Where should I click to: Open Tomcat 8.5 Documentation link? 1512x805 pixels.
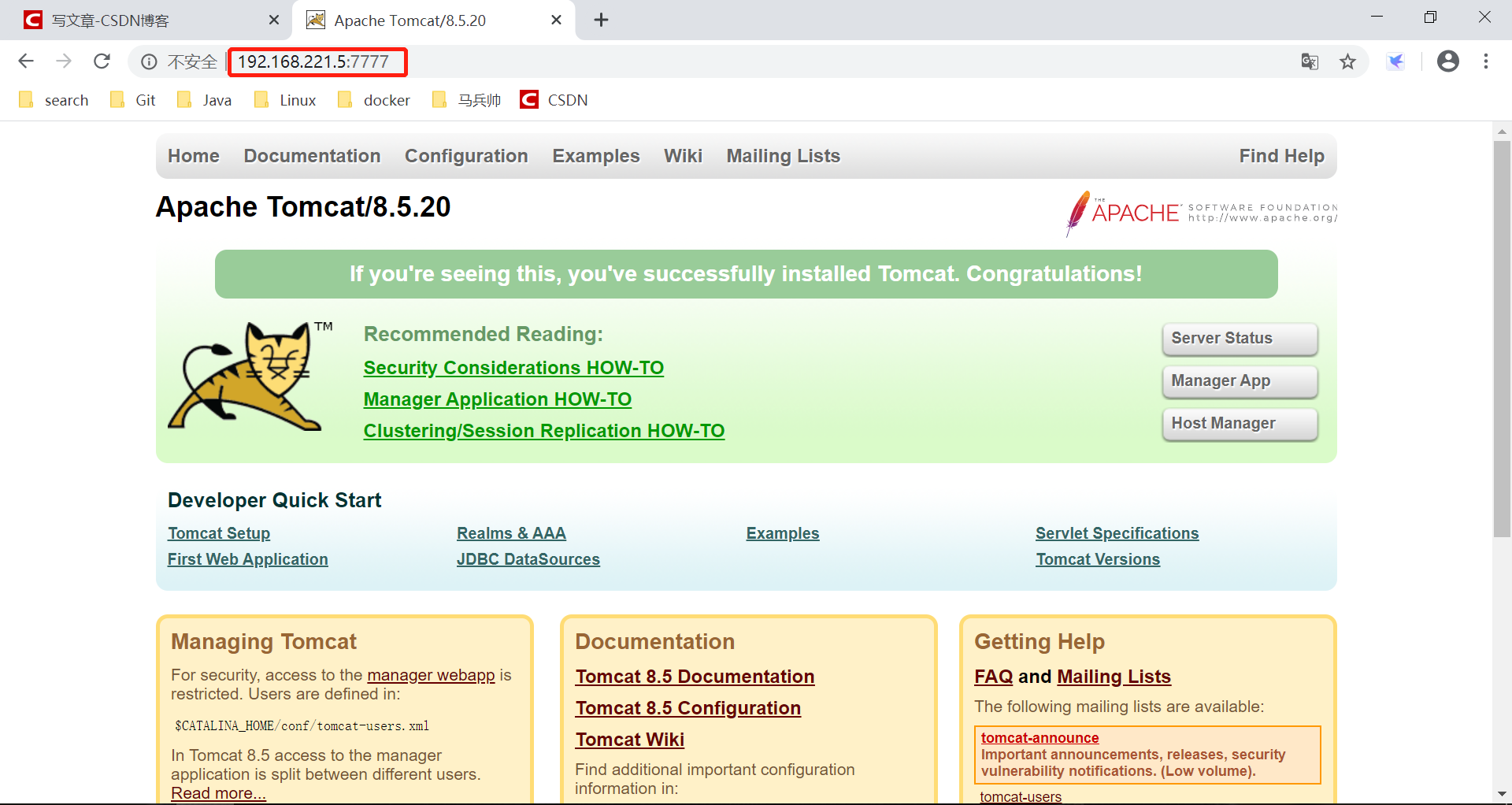point(695,677)
